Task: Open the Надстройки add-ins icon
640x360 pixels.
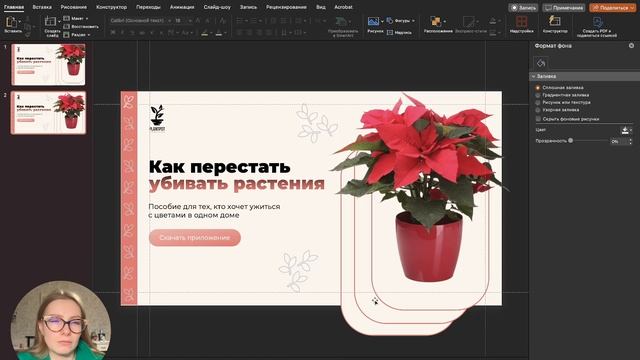Action: coord(521,21)
